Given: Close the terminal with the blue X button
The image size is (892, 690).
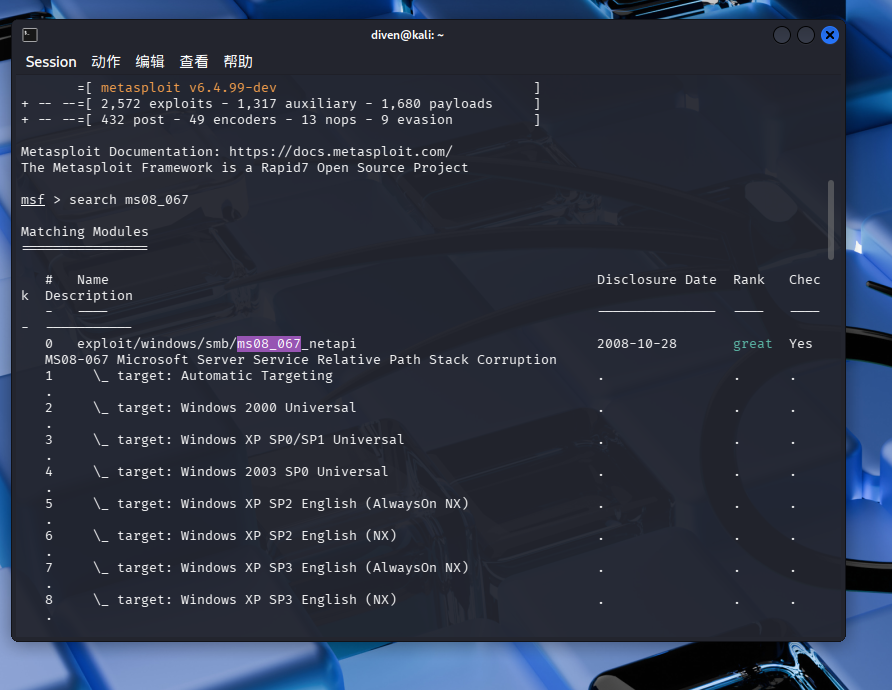Looking at the screenshot, I should coord(830,35).
